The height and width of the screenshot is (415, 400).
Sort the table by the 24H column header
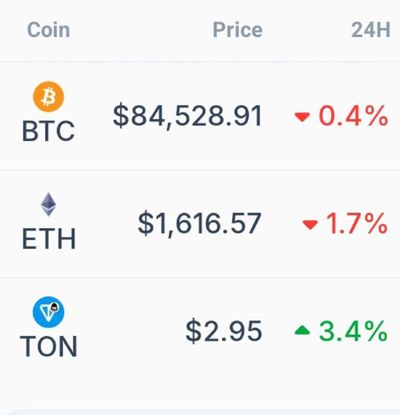tap(371, 30)
